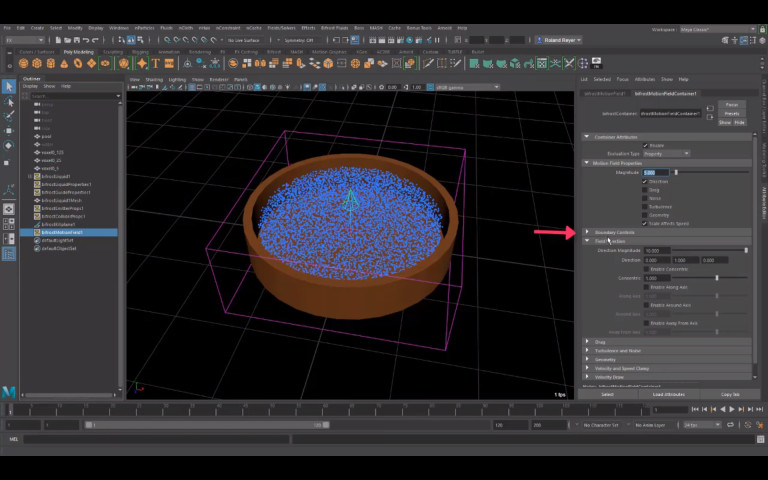768x480 pixels.
Task: Click the Copy Tab button
Action: [x=730, y=394]
